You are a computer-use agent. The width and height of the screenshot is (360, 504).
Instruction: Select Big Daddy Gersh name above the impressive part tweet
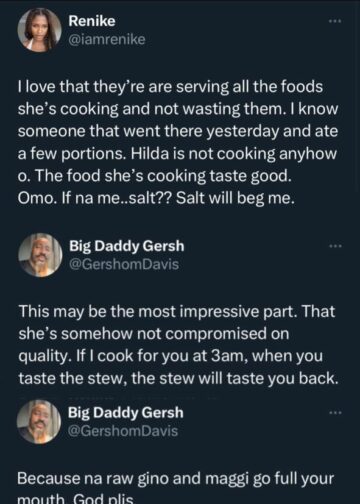(x=127, y=246)
